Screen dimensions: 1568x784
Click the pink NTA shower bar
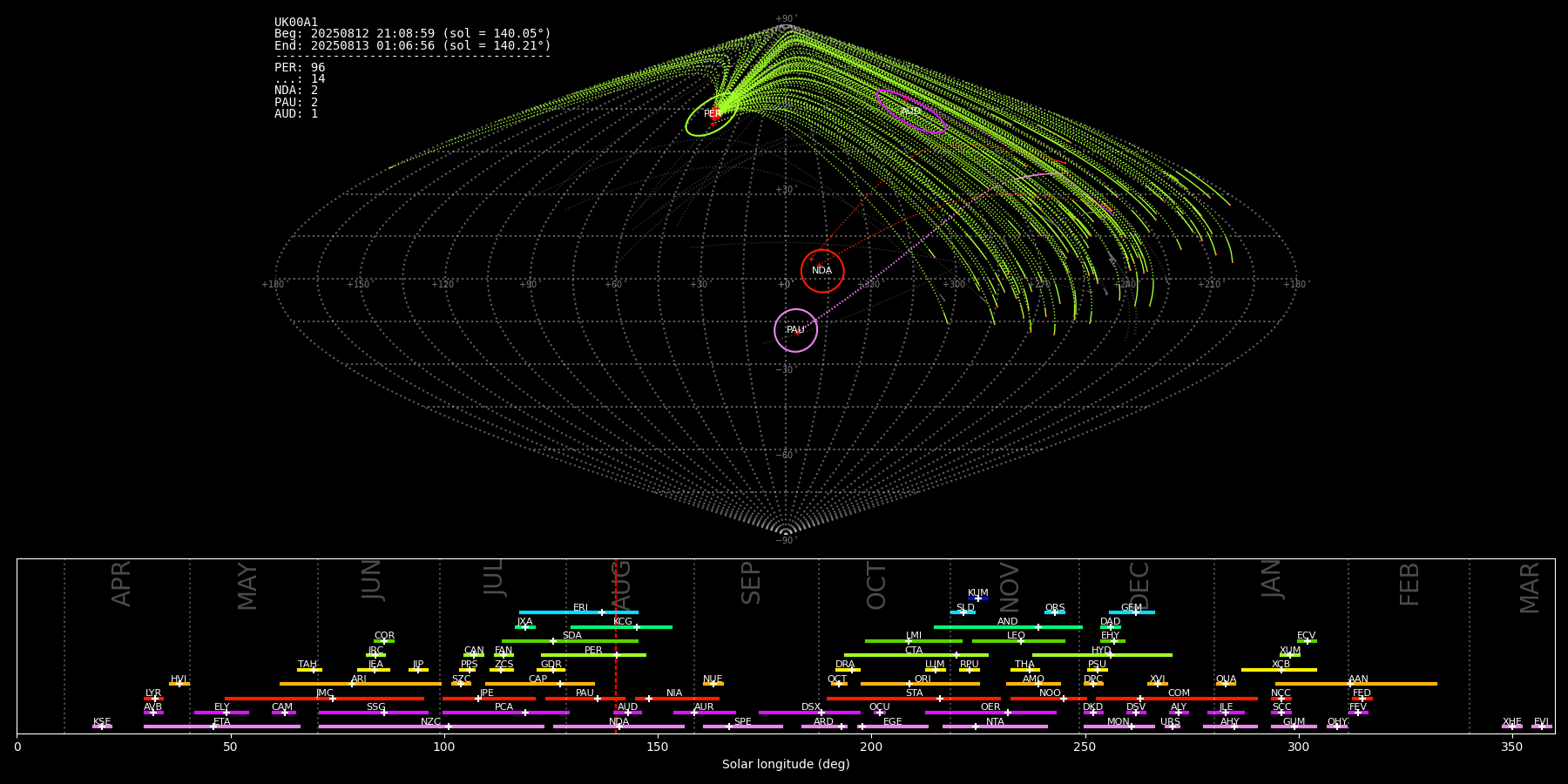[x=995, y=727]
